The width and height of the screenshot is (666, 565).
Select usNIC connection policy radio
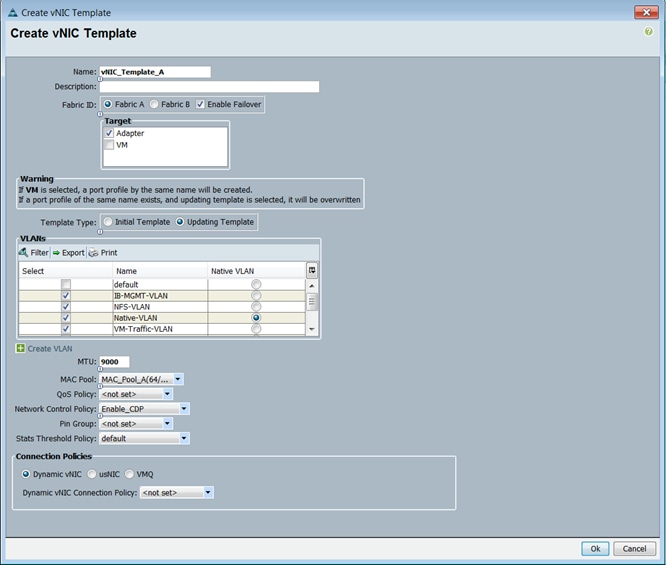[x=92, y=474]
